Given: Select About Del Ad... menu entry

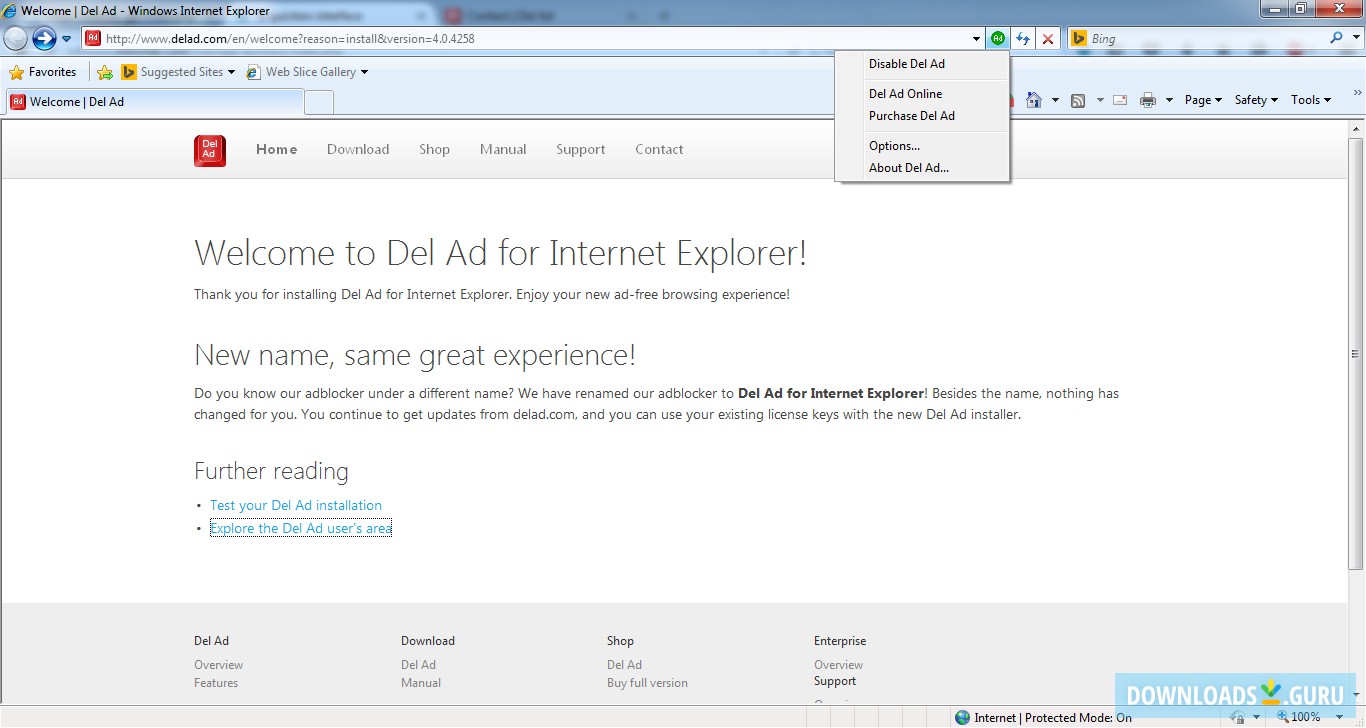Looking at the screenshot, I should 908,168.
